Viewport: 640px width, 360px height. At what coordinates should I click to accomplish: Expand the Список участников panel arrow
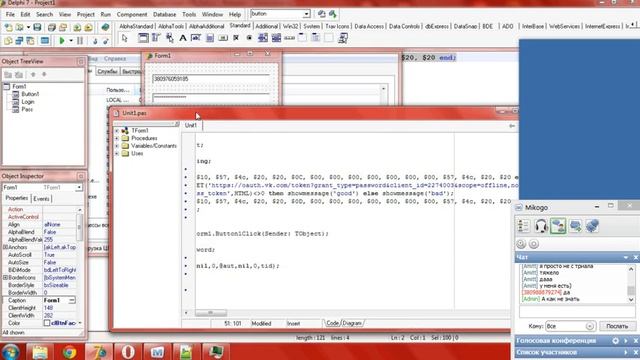(x=626, y=352)
